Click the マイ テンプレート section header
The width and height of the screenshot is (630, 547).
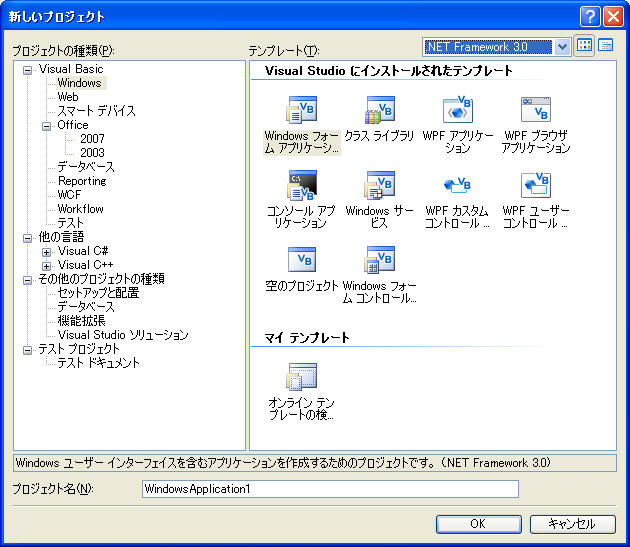tap(307, 338)
